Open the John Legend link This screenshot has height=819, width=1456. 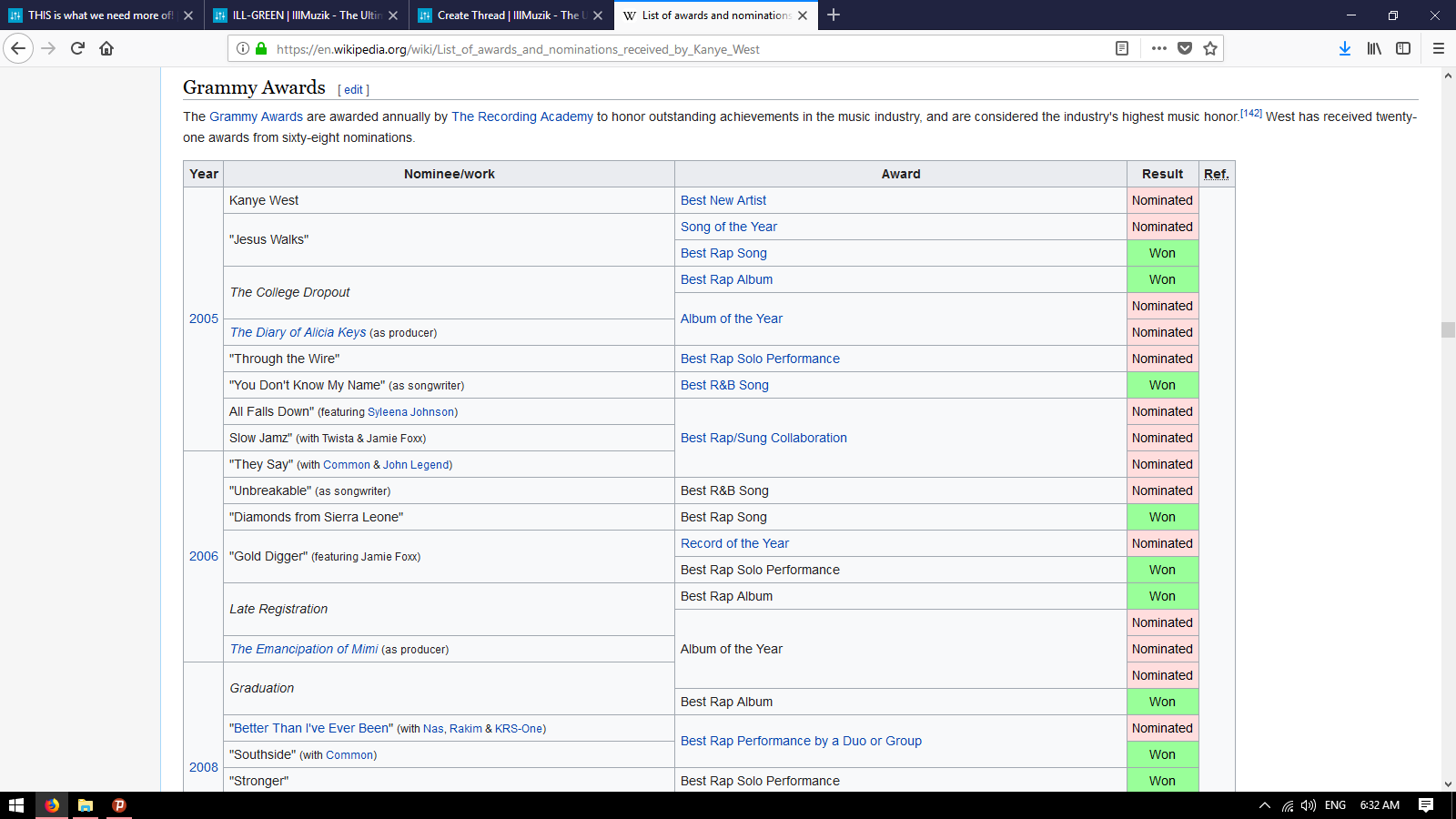pyautogui.click(x=416, y=465)
